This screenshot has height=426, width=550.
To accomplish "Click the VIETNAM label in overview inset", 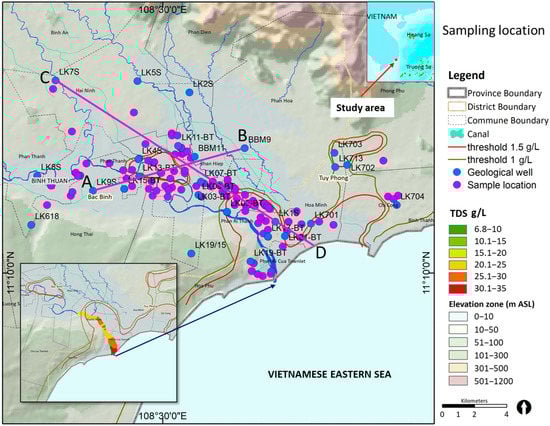I will [382, 16].
